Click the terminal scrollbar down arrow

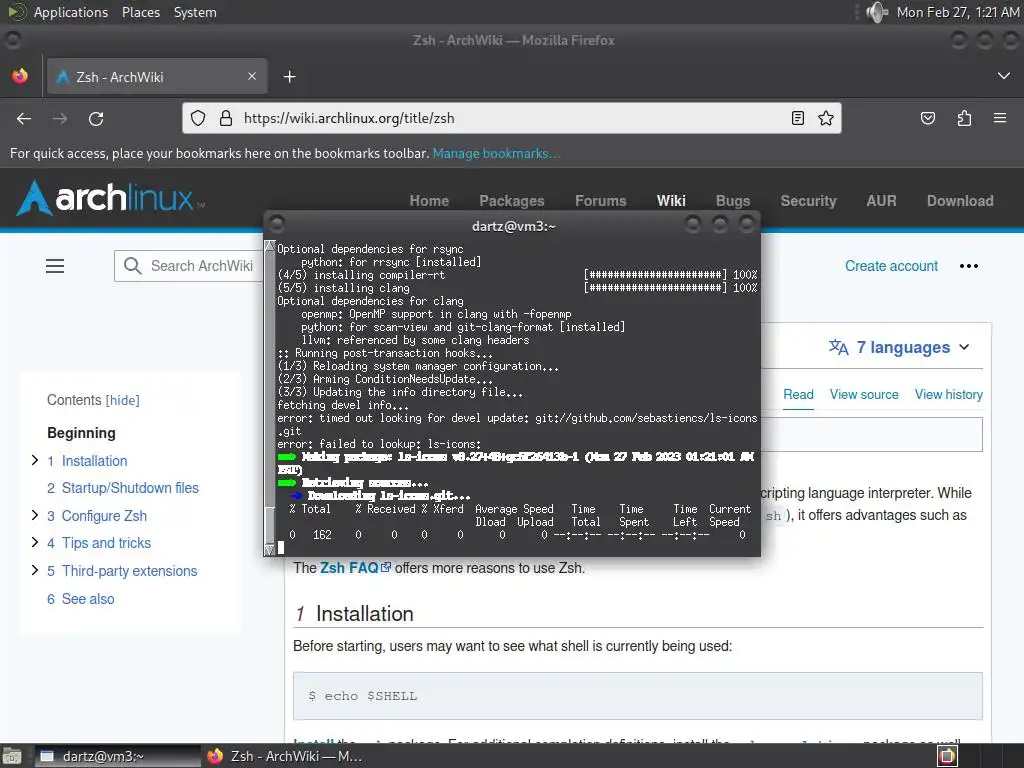269,550
